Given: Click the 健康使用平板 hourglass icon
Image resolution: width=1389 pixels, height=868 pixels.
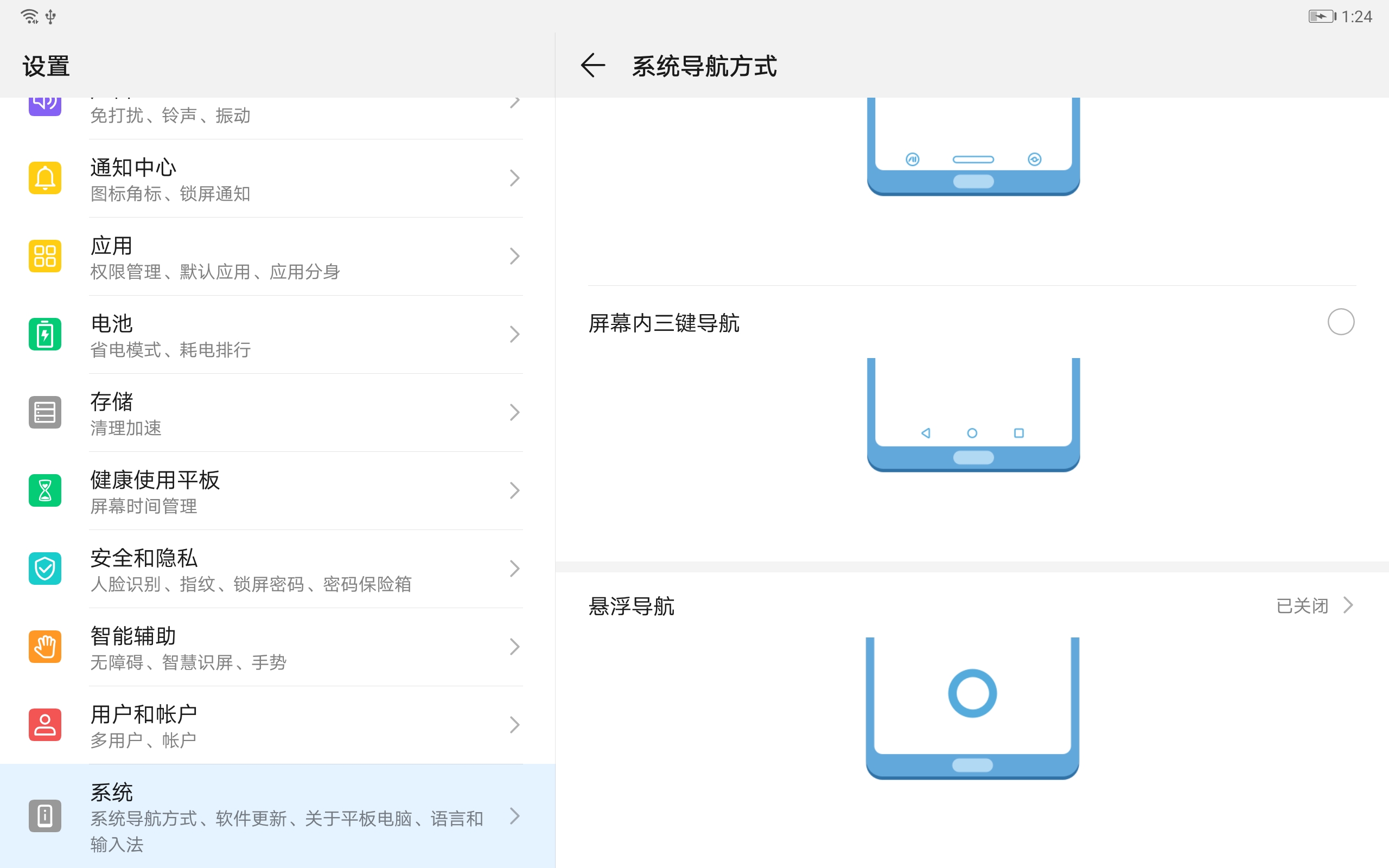Looking at the screenshot, I should point(45,490).
